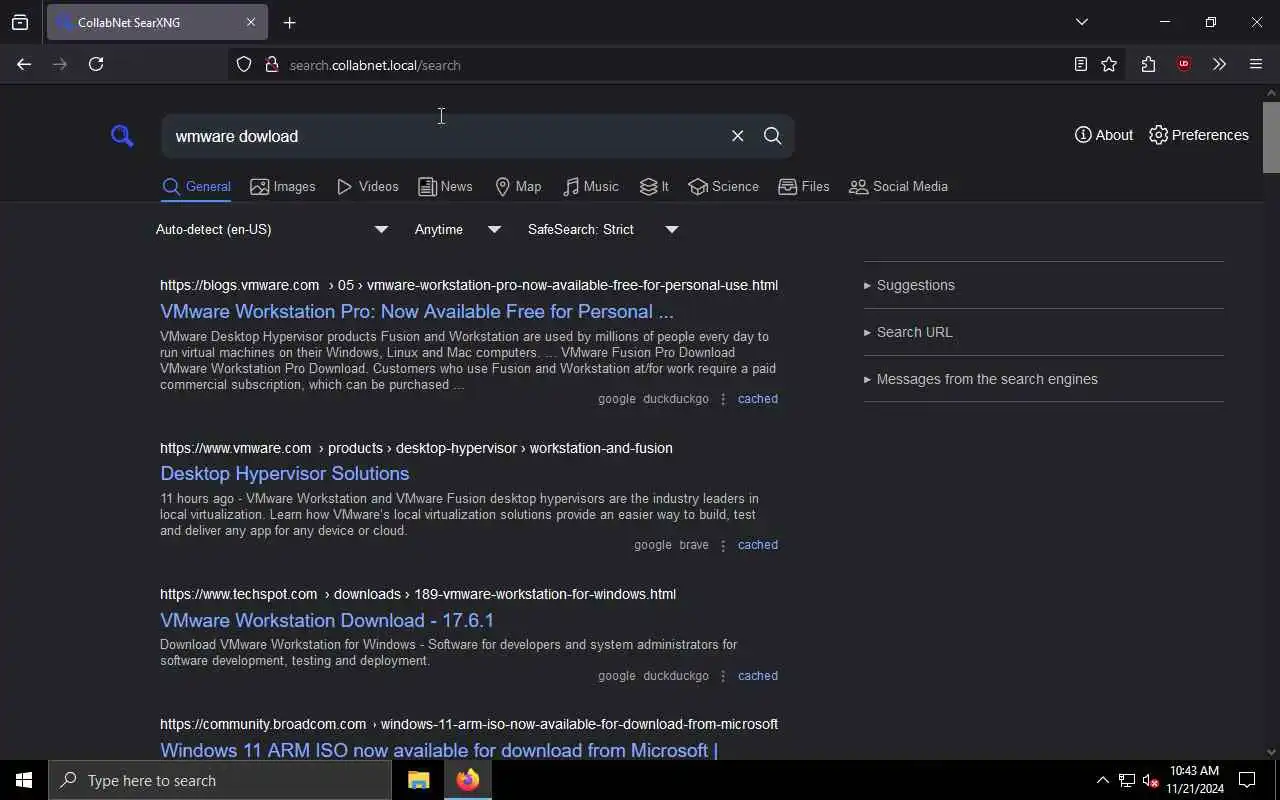
Task: Show hidden system tray icons
Action: 1102,780
